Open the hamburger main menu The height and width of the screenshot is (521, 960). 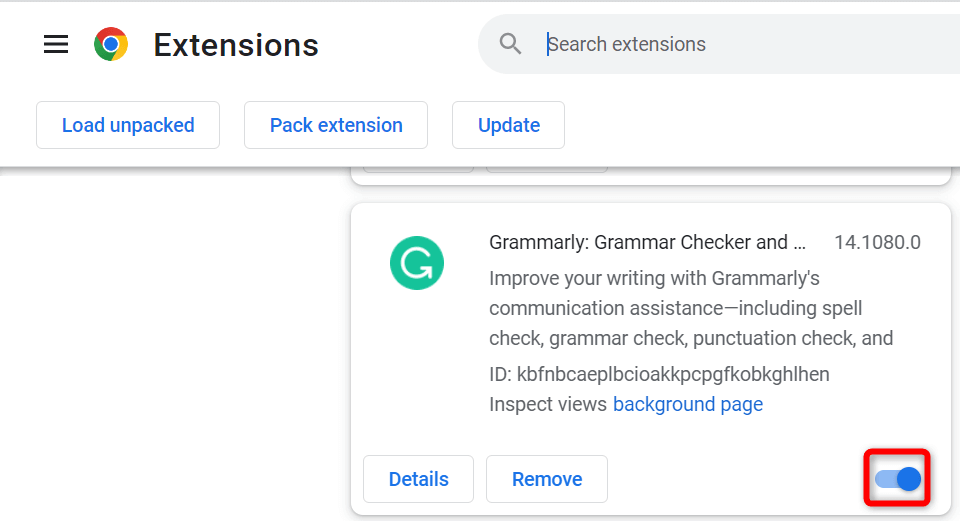pos(56,44)
